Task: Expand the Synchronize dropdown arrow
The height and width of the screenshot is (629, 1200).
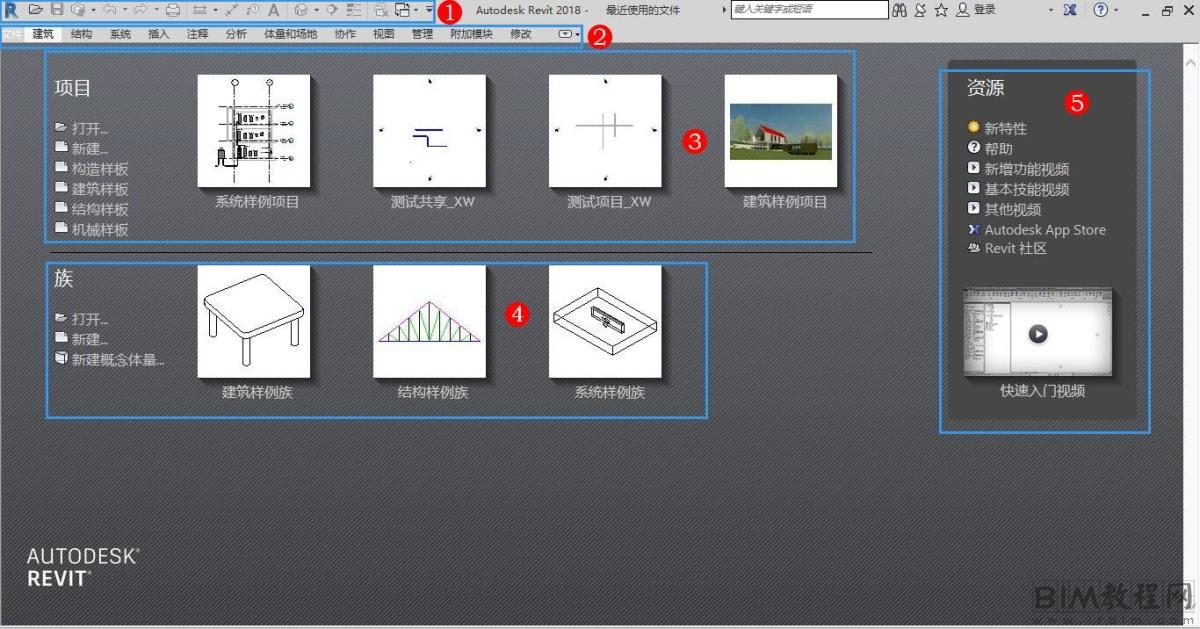Action: 93,10
